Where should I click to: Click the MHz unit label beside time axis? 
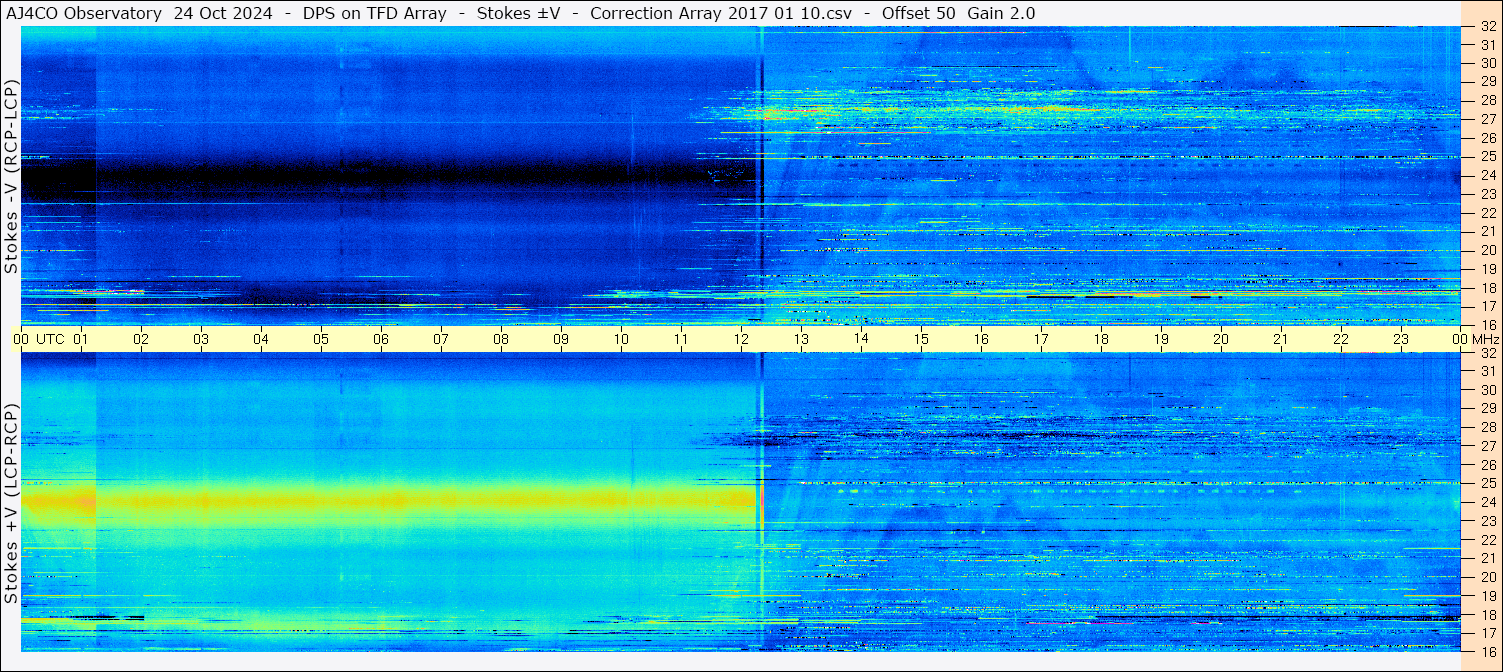click(x=1485, y=339)
